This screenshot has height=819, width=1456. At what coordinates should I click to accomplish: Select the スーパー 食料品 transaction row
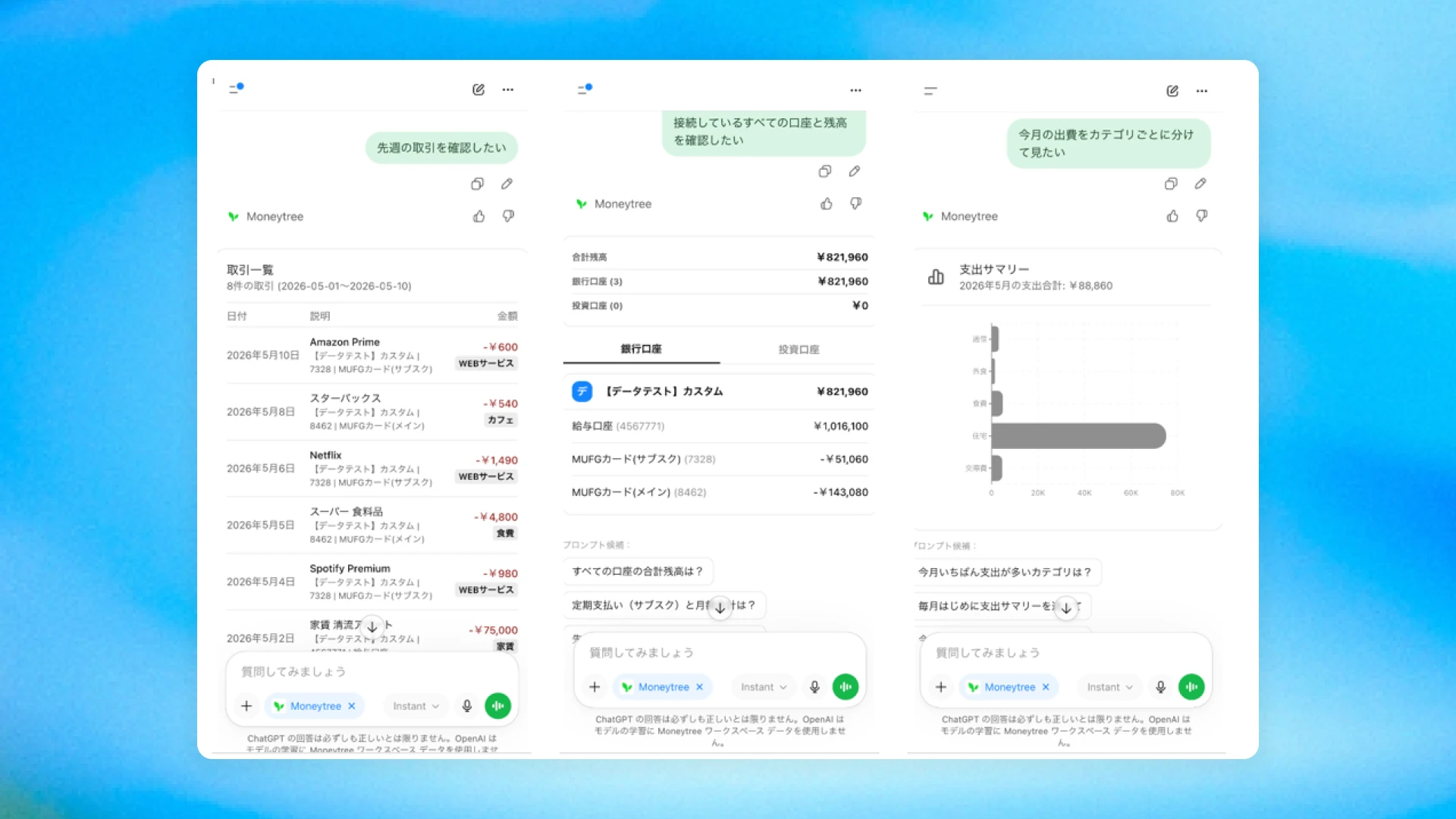372,525
